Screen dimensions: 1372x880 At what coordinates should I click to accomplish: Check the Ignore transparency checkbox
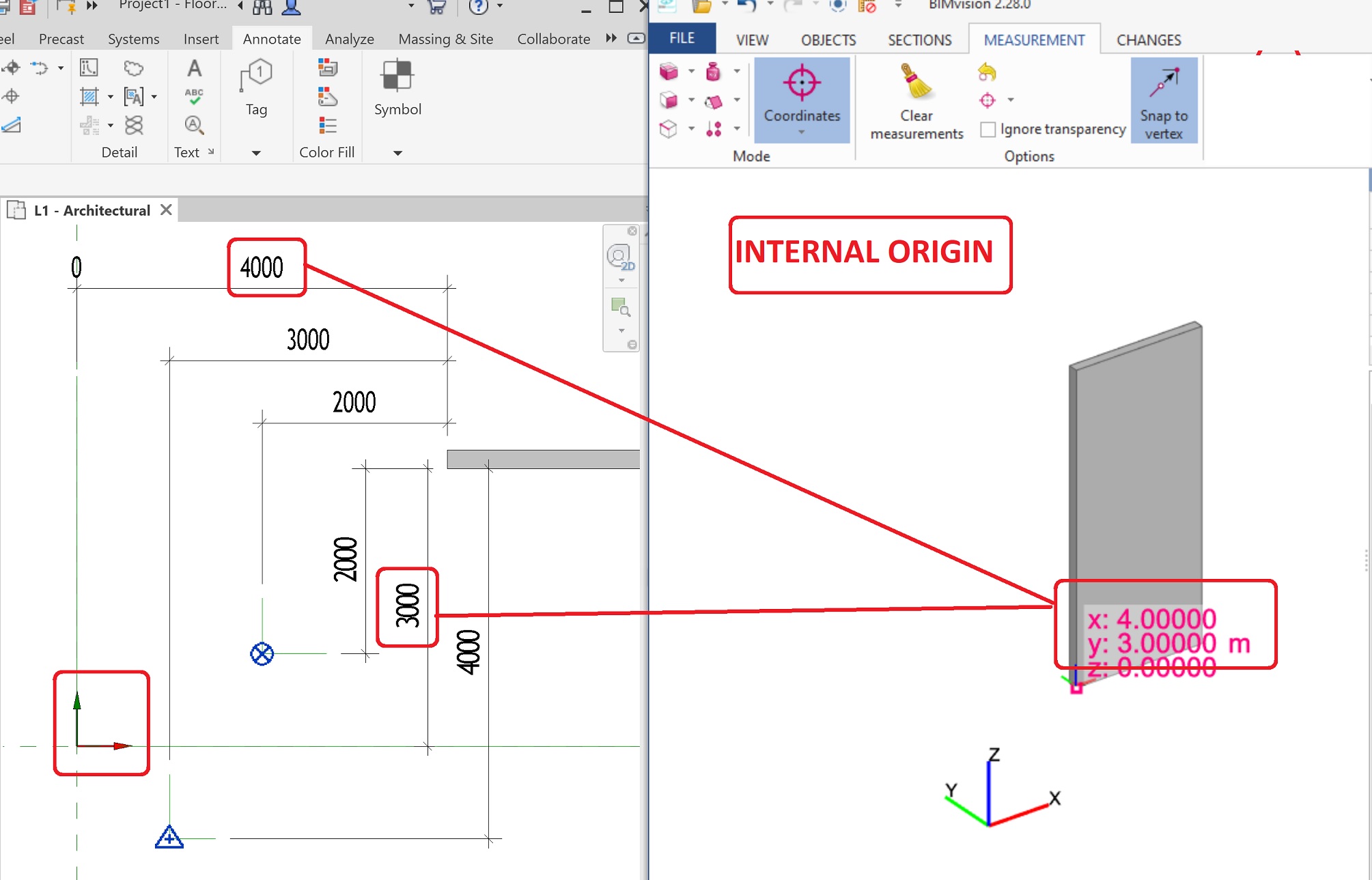point(988,129)
